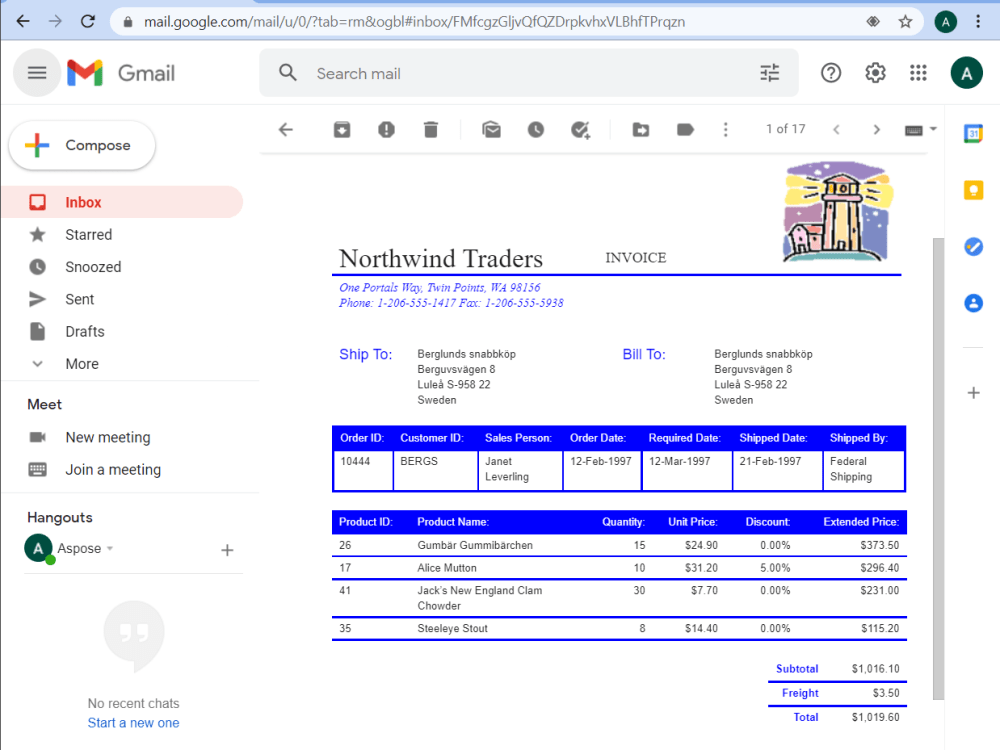Click the browser back arrow
This screenshot has width=1000, height=750.
click(23, 22)
